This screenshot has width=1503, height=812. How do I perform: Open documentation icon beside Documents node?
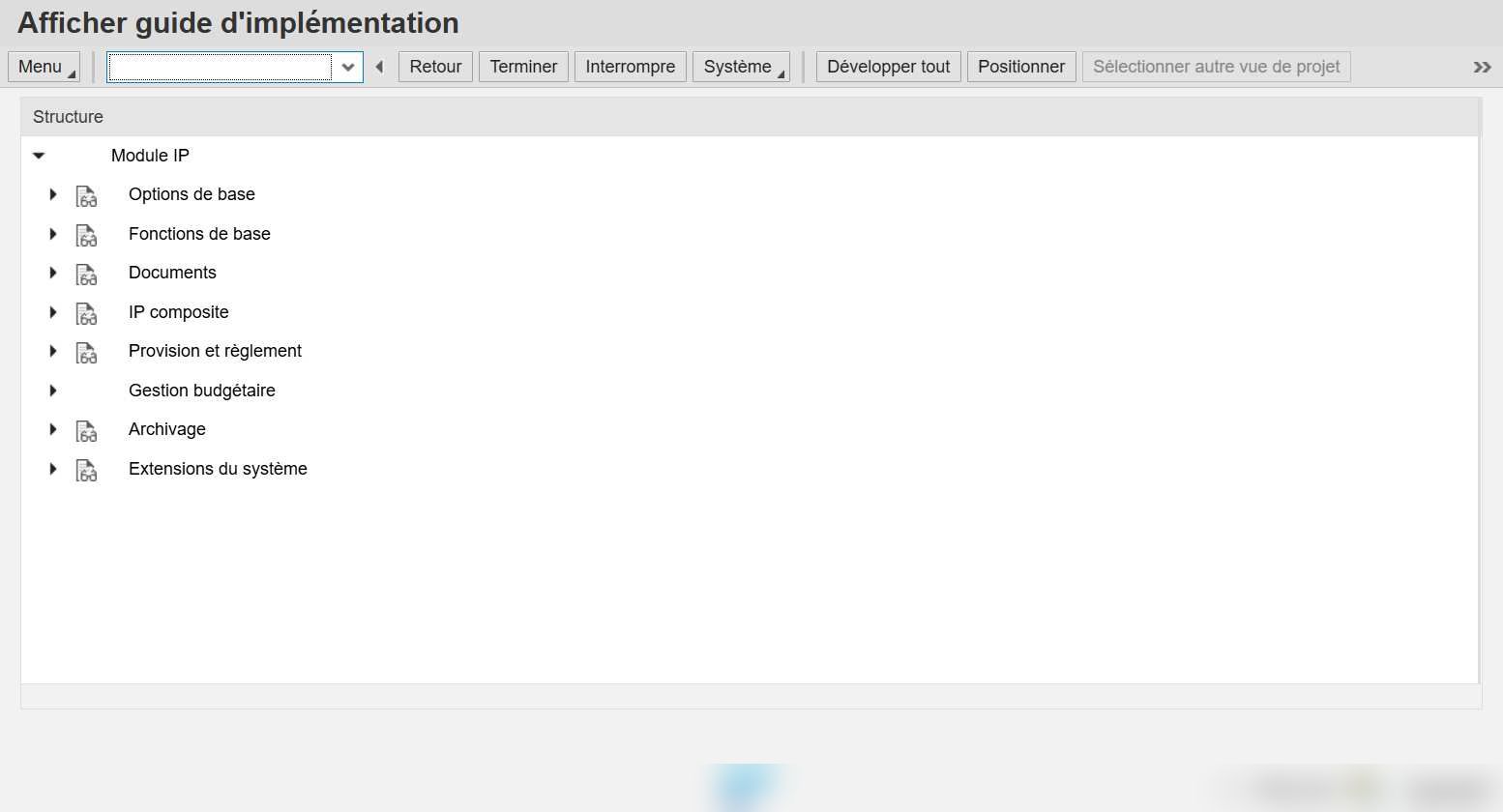click(x=87, y=275)
